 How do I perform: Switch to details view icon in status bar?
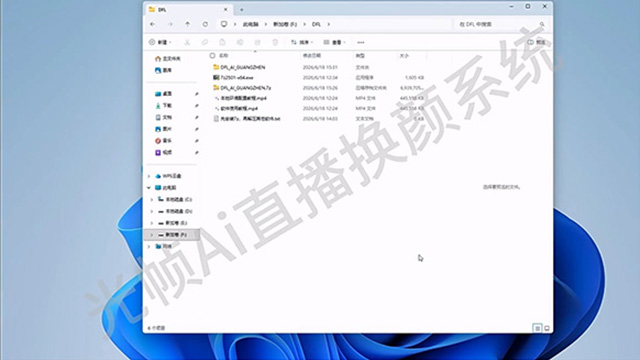click(537, 328)
